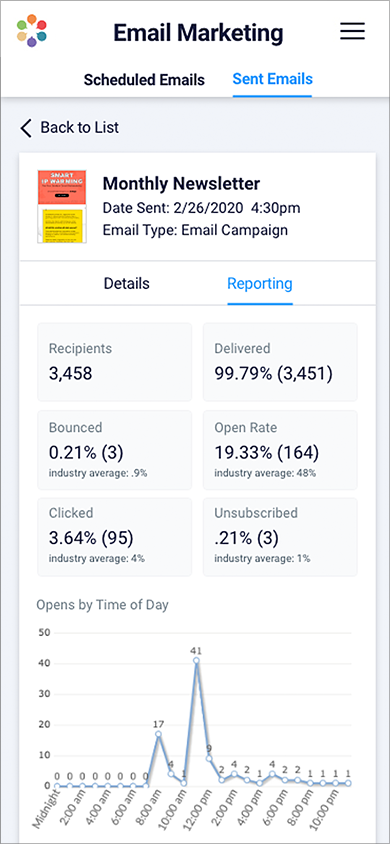Click the 9 opens data point
Viewport: 390px width, 844px height.
pos(209,758)
